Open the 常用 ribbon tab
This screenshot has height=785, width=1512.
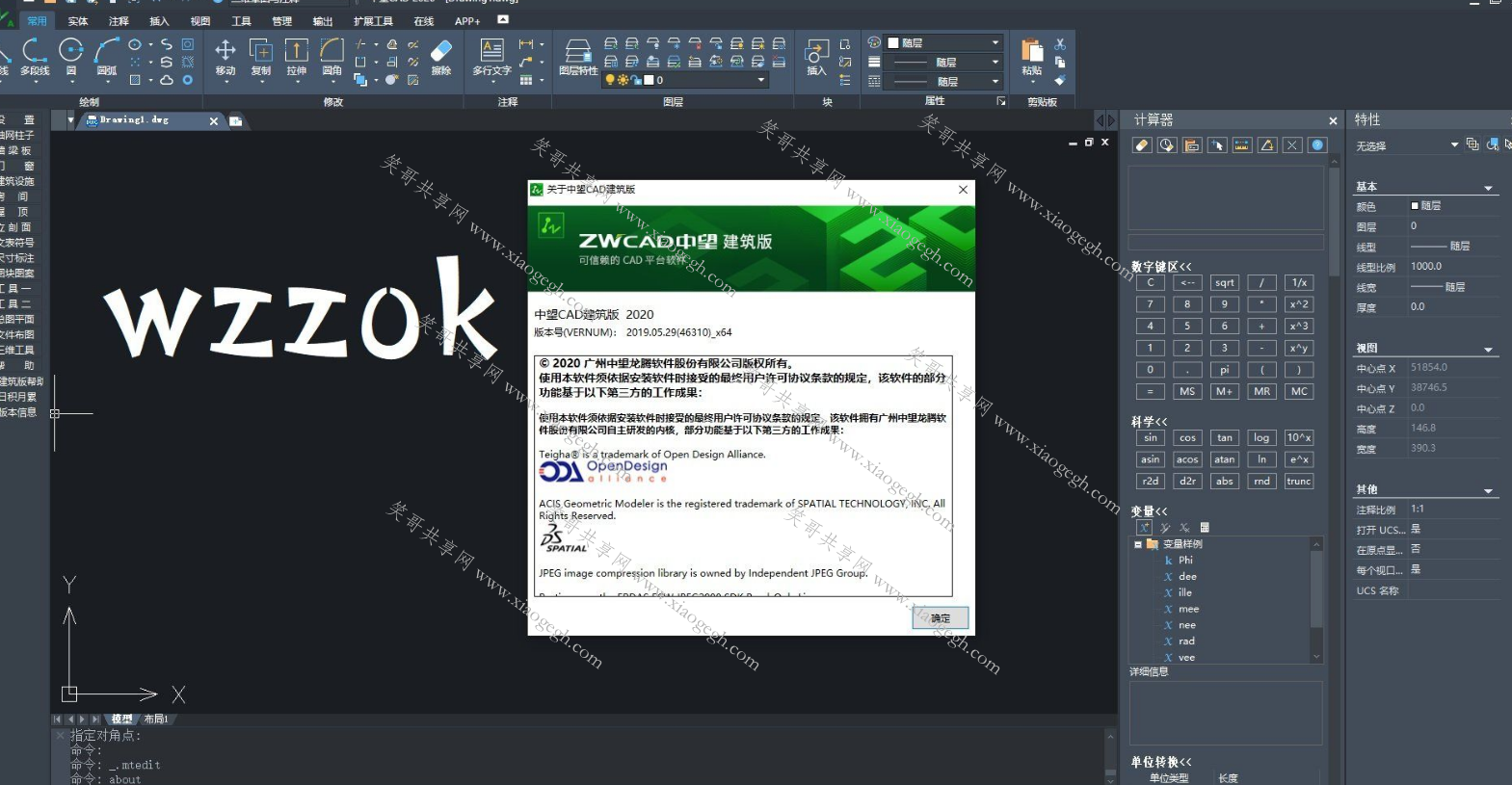coord(37,20)
